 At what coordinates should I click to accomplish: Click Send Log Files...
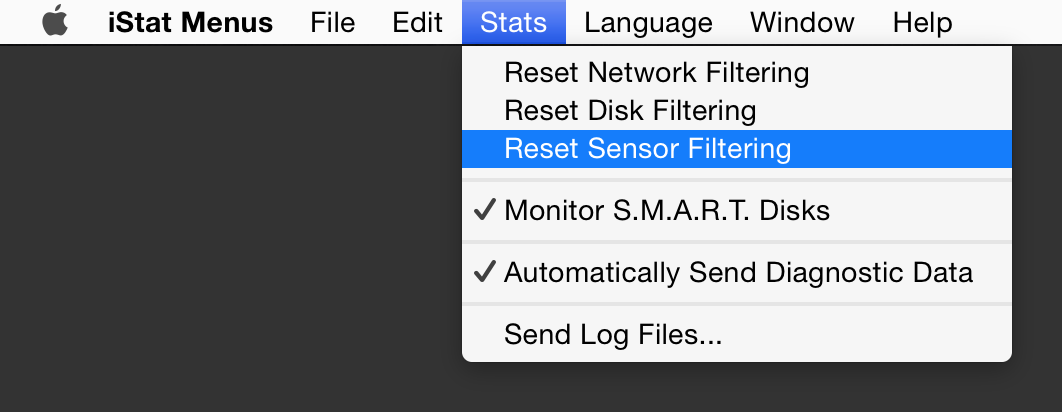coord(612,334)
